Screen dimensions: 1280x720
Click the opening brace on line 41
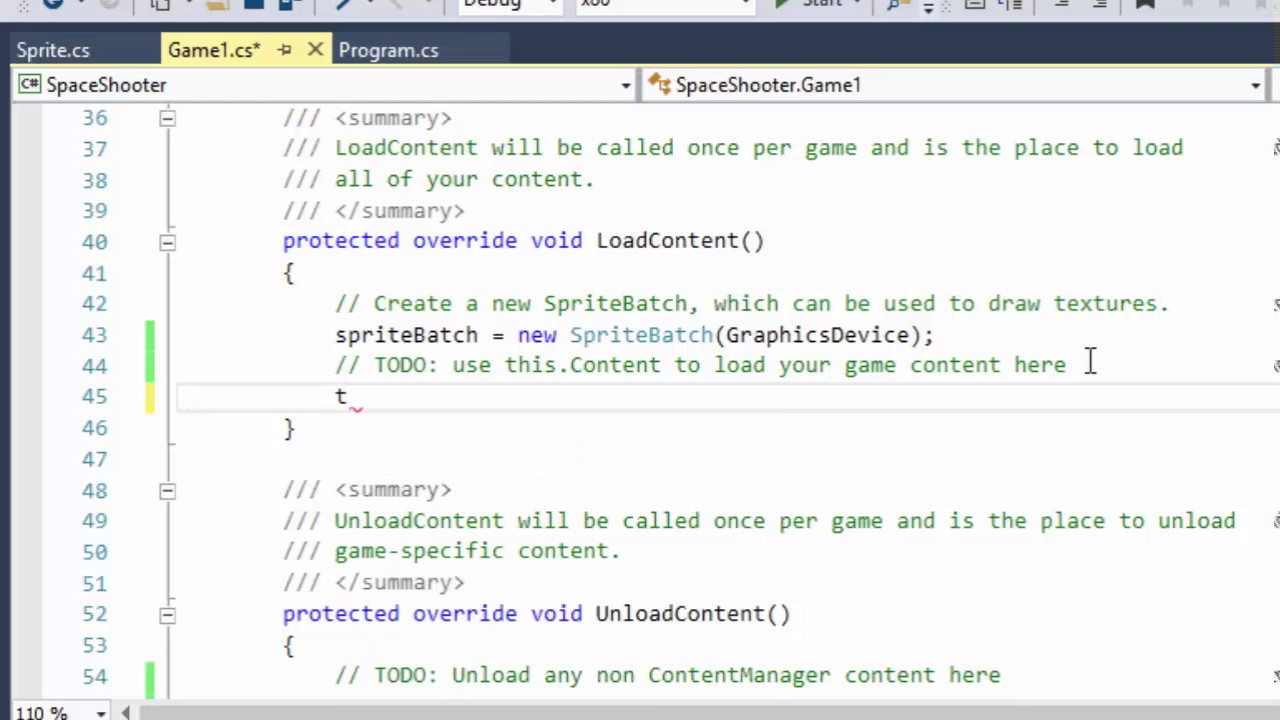tap(289, 272)
